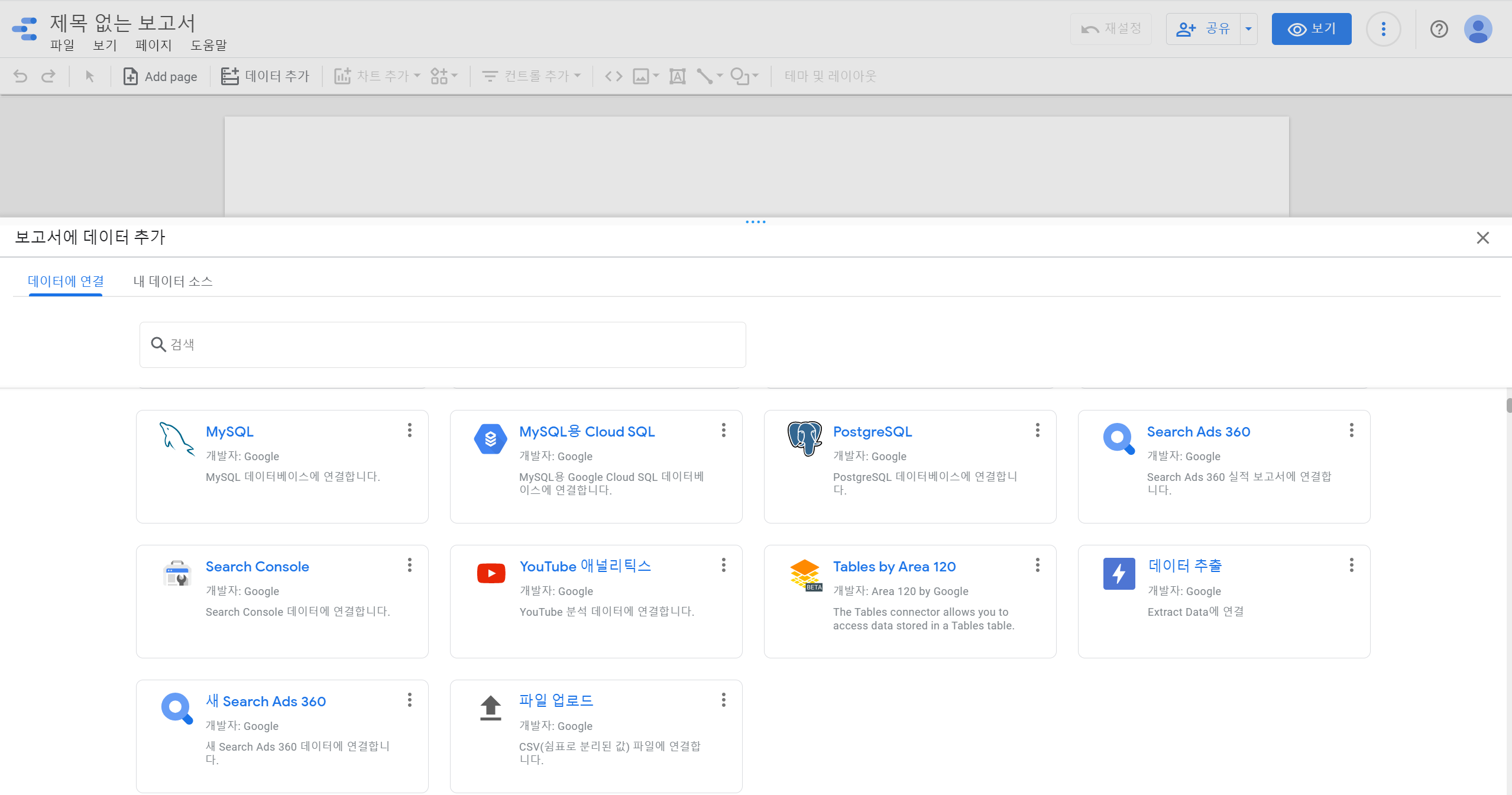Click the redo arrow icon
This screenshot has height=795, width=1512.
click(48, 76)
